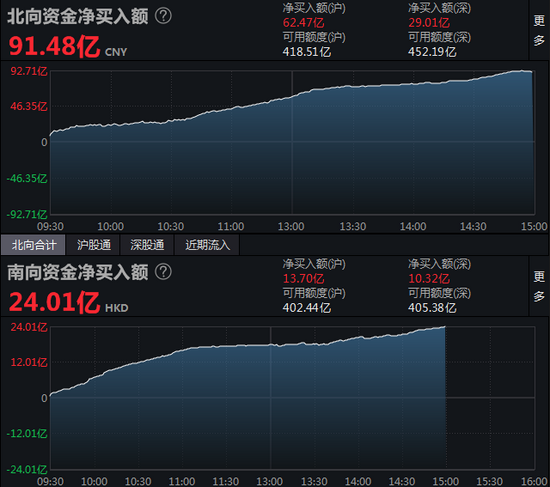Click northbound 净买入额(沪) value 62.47亿

click(x=303, y=23)
